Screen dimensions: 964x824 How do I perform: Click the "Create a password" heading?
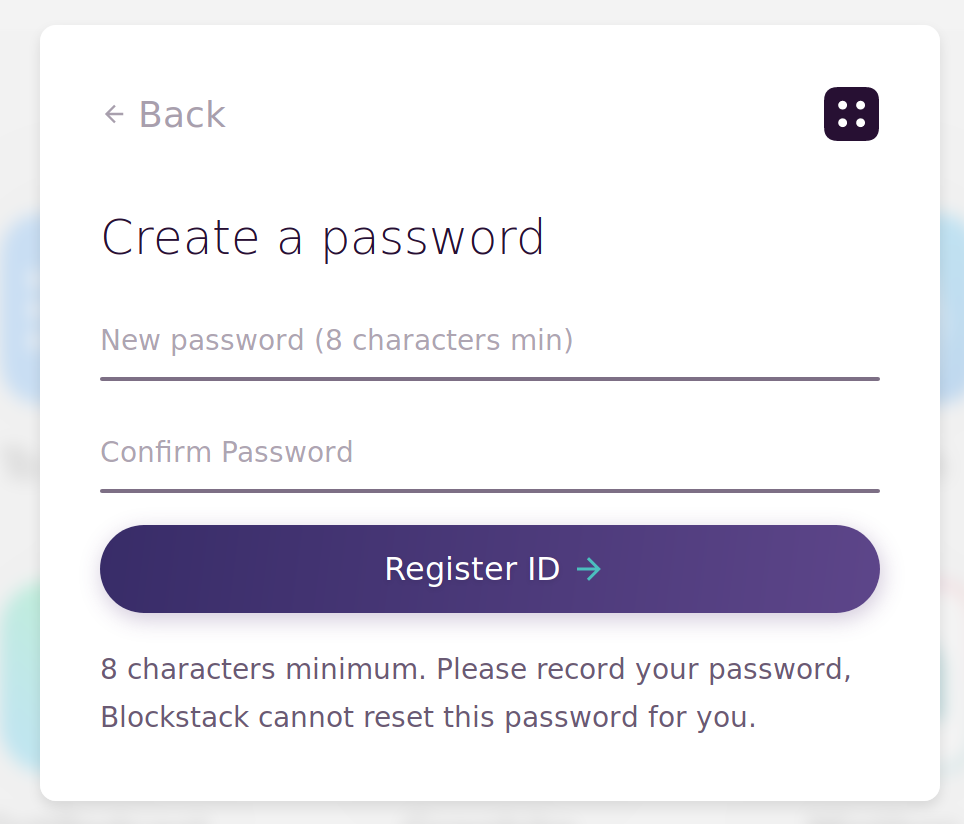(322, 238)
